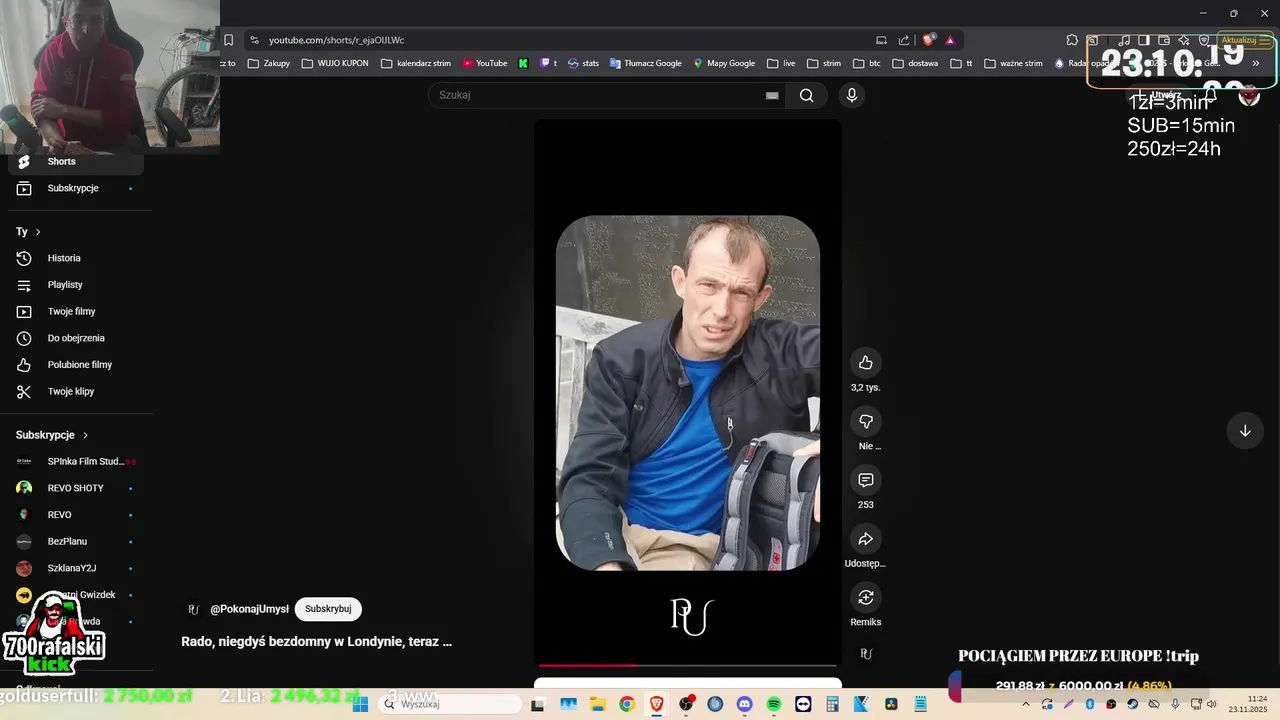Like the short with thumbs up

(866, 363)
